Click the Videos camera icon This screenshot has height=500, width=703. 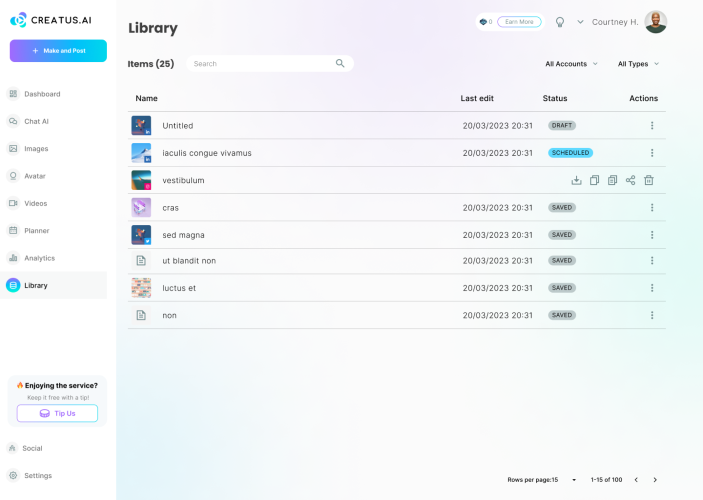[x=13, y=203]
